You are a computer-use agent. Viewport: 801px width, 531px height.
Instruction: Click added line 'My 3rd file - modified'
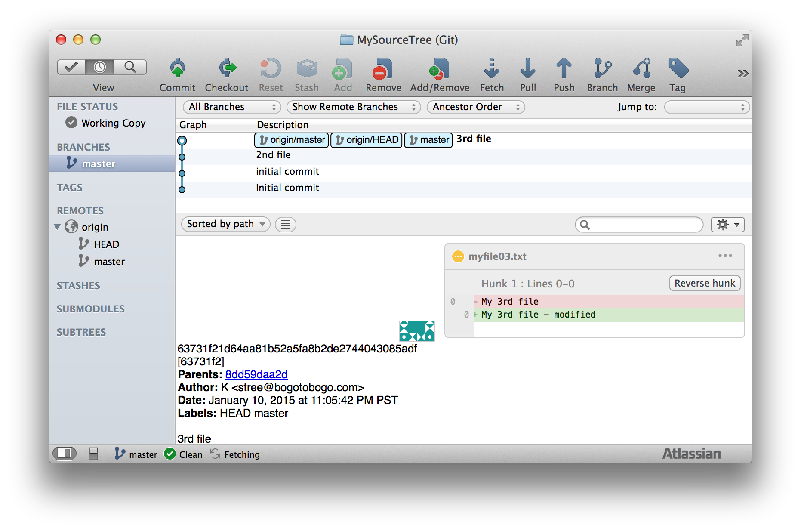608,315
